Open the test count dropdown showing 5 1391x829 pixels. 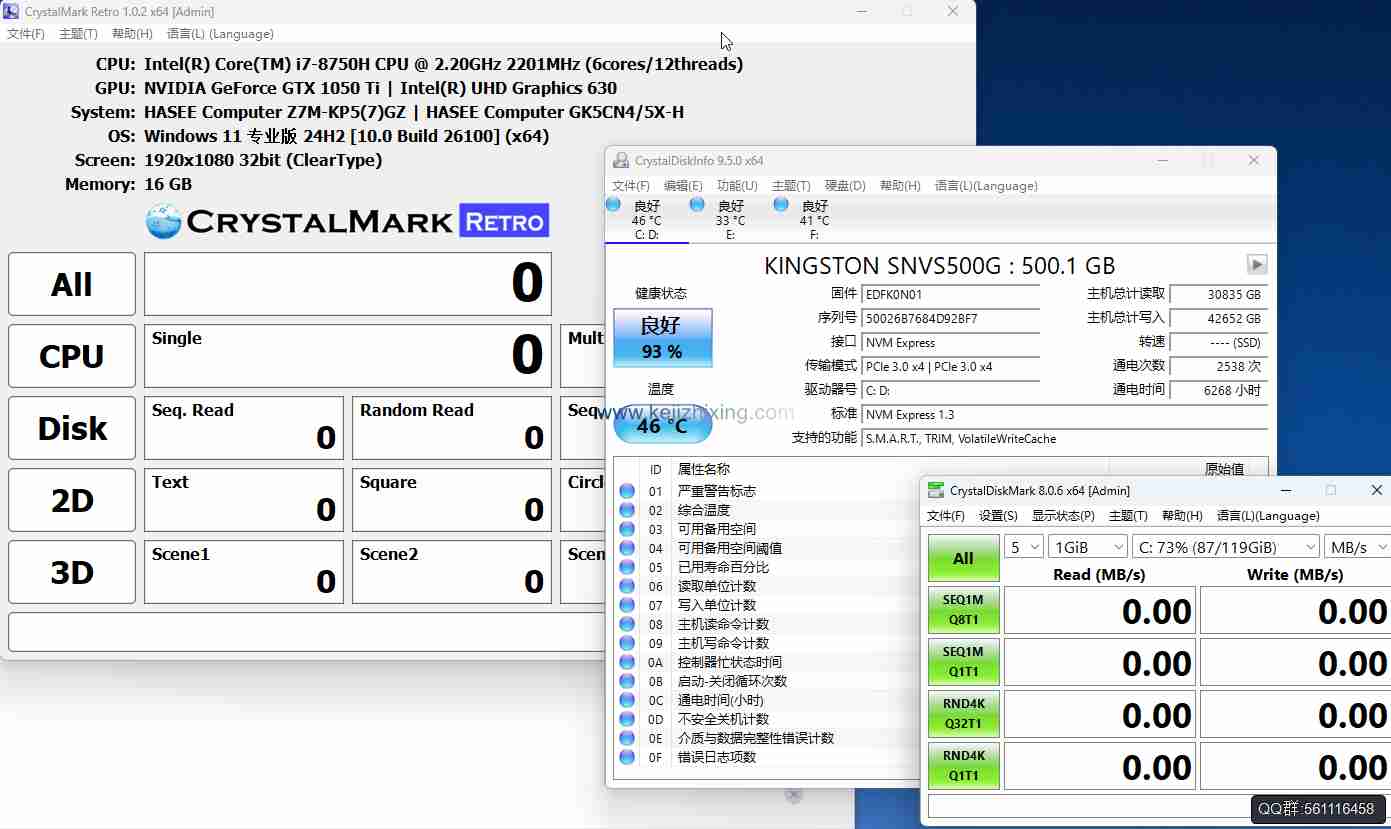[1023, 547]
